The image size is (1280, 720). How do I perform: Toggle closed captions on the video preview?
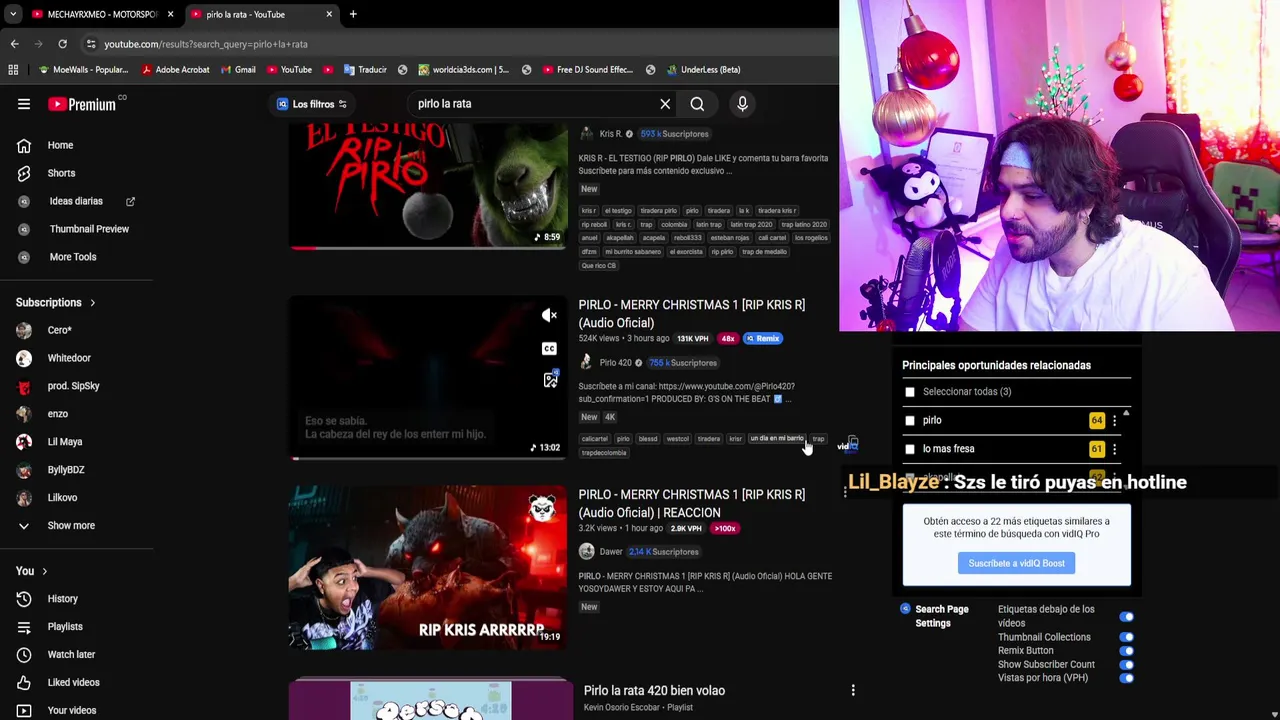click(x=549, y=348)
